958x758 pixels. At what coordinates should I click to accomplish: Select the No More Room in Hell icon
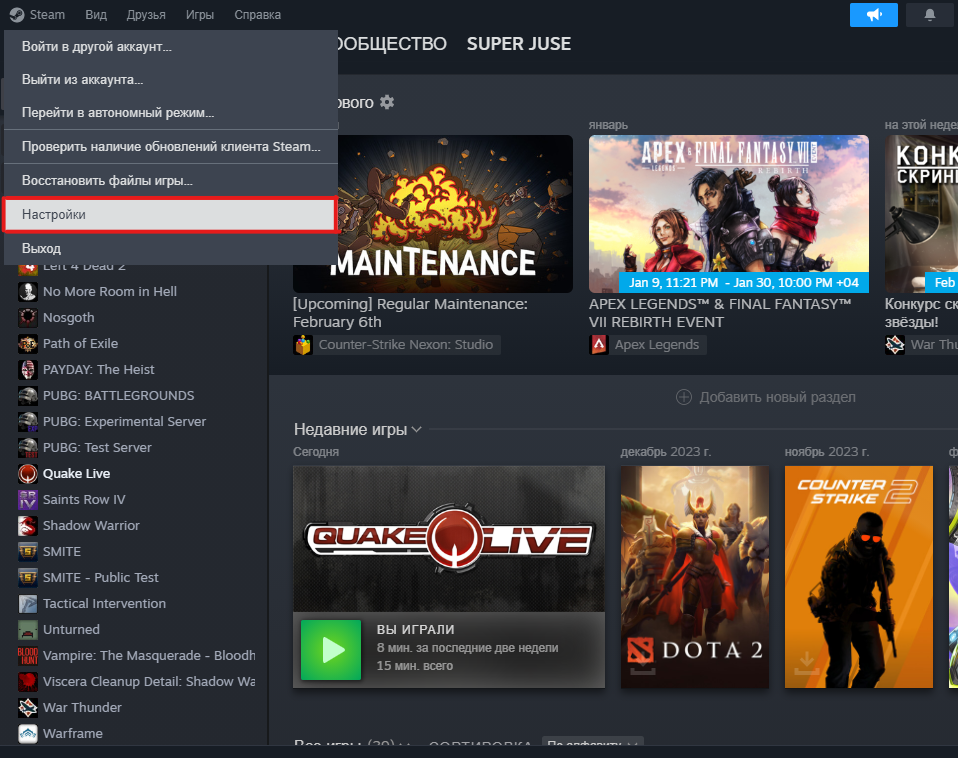[x=27, y=292]
